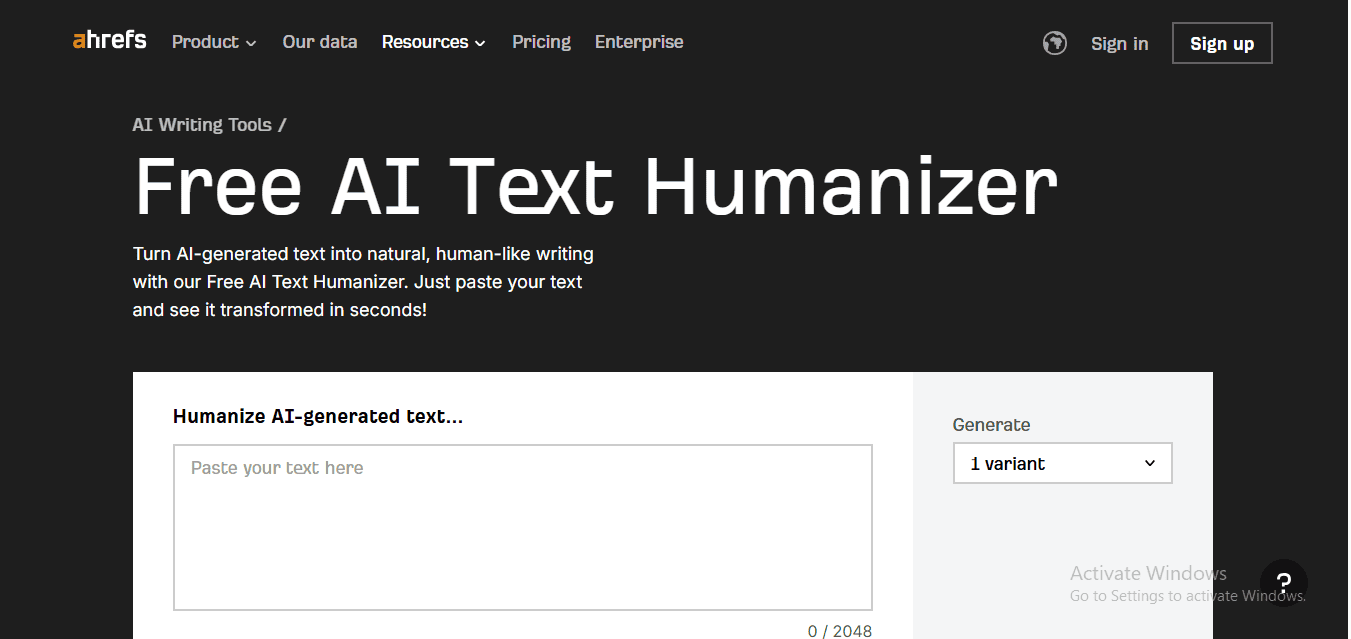This screenshot has width=1351, height=639.
Task: Click the Free AI Text Humanizer heading
Action: 594,186
